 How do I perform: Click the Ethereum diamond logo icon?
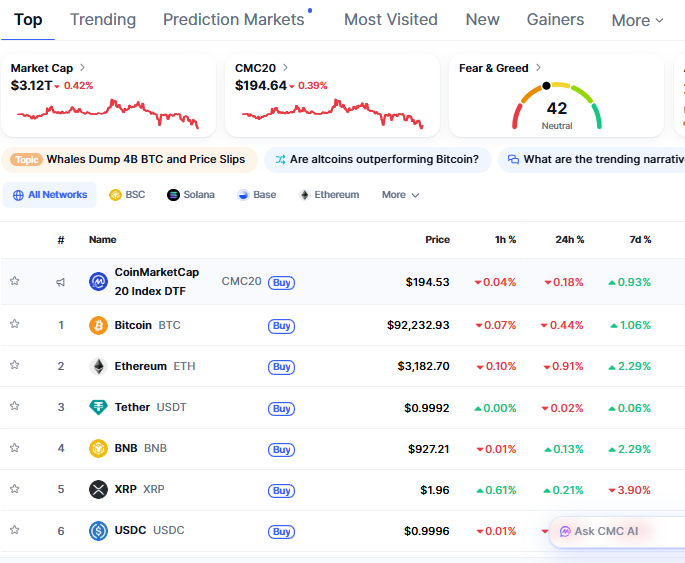pos(98,366)
